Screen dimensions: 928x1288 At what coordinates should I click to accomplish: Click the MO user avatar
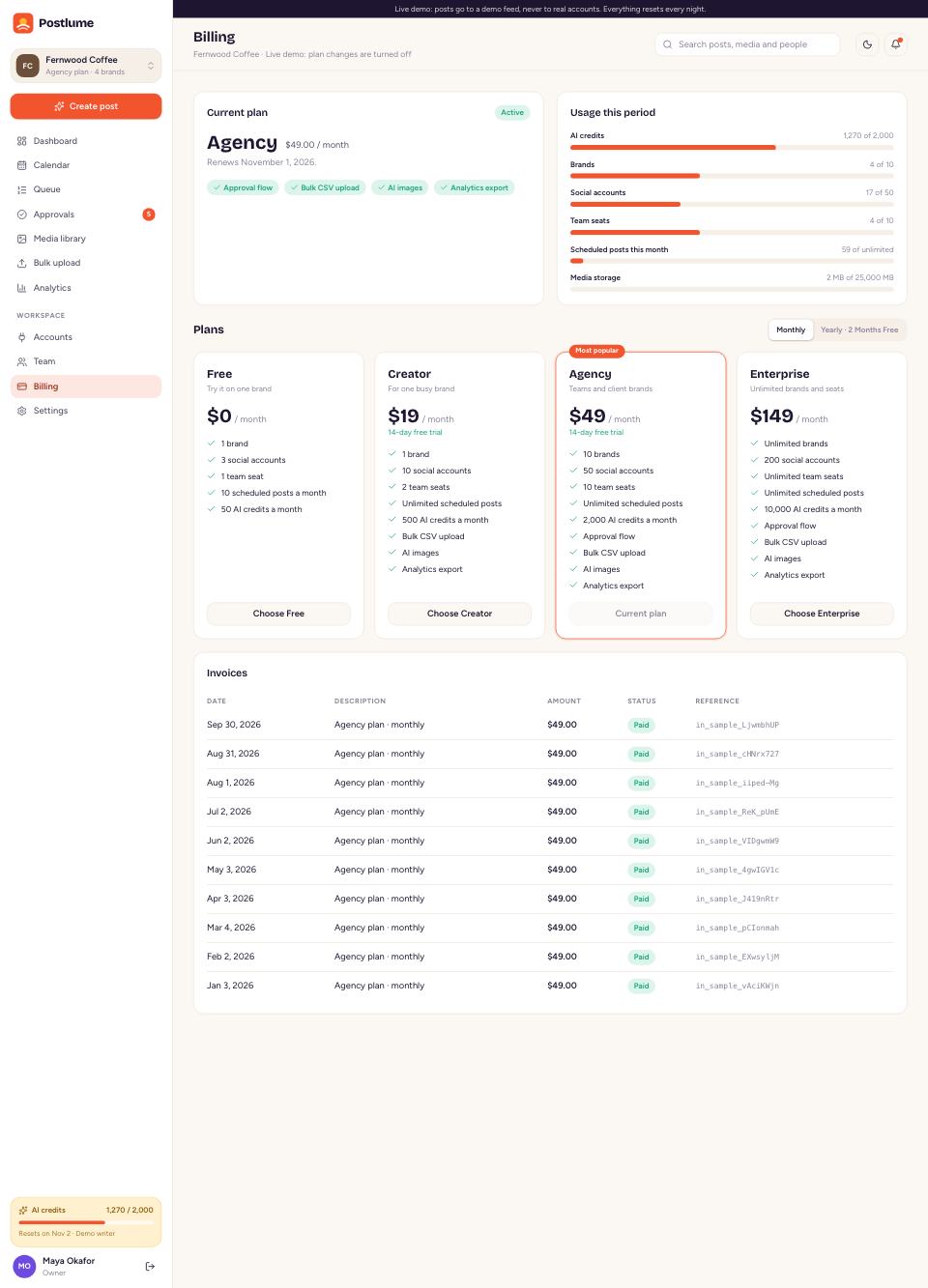click(24, 1266)
